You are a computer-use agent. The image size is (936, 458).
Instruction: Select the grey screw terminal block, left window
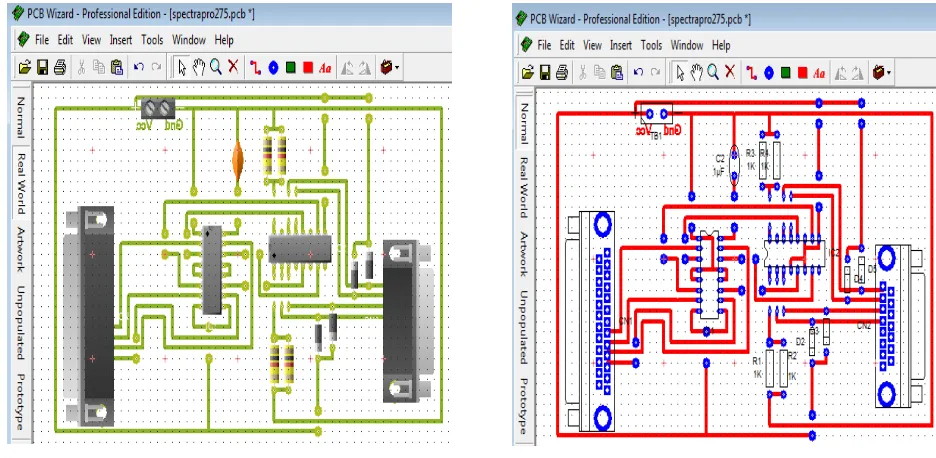click(x=158, y=107)
